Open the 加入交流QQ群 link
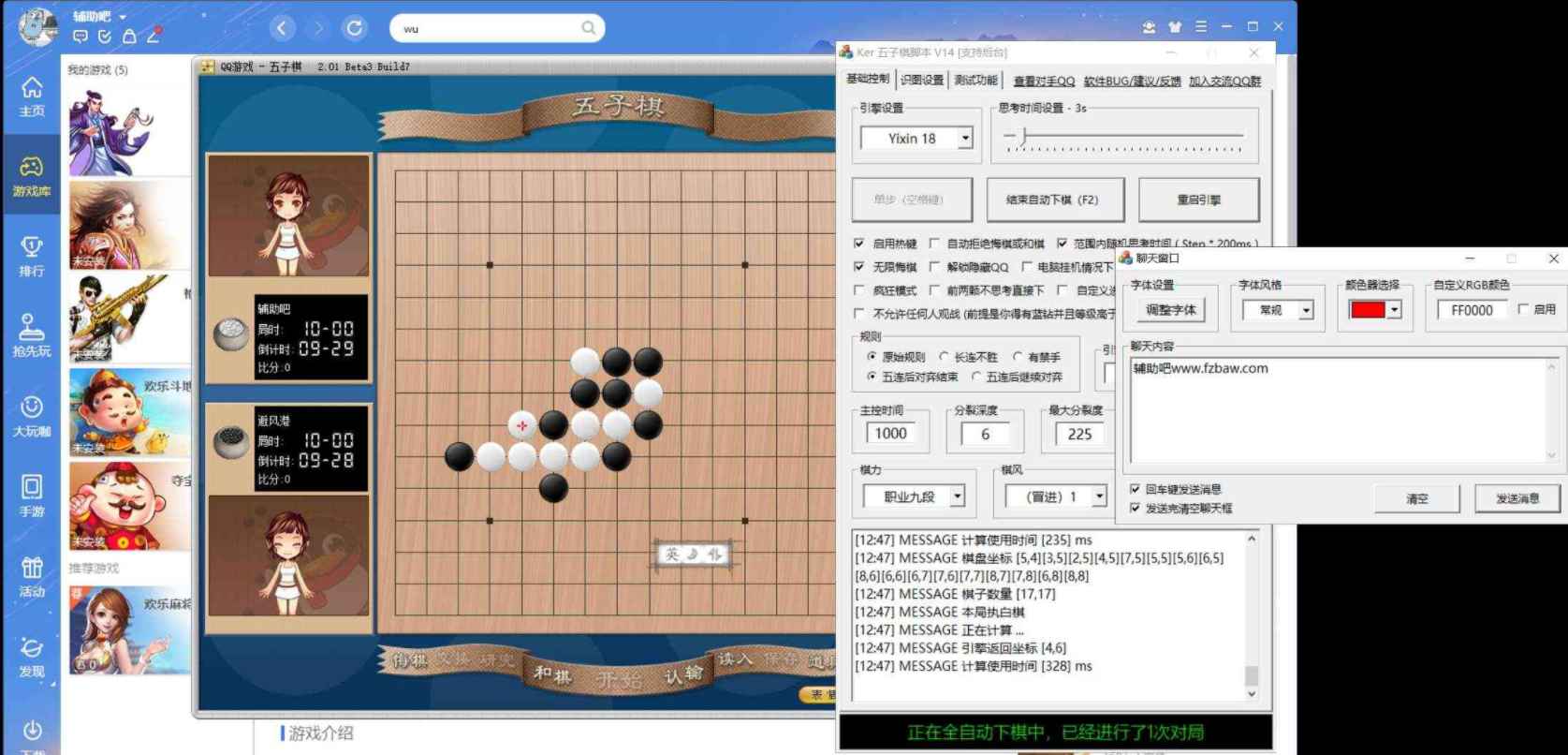This screenshot has height=755, width=1568. [x=1224, y=81]
